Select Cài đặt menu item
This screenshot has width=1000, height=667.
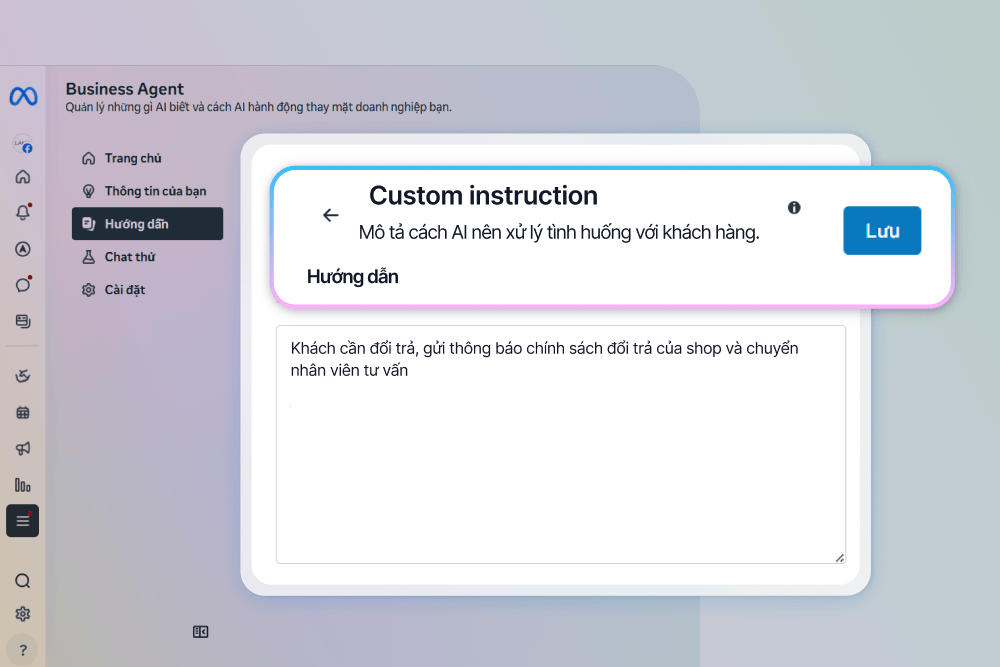tap(147, 290)
